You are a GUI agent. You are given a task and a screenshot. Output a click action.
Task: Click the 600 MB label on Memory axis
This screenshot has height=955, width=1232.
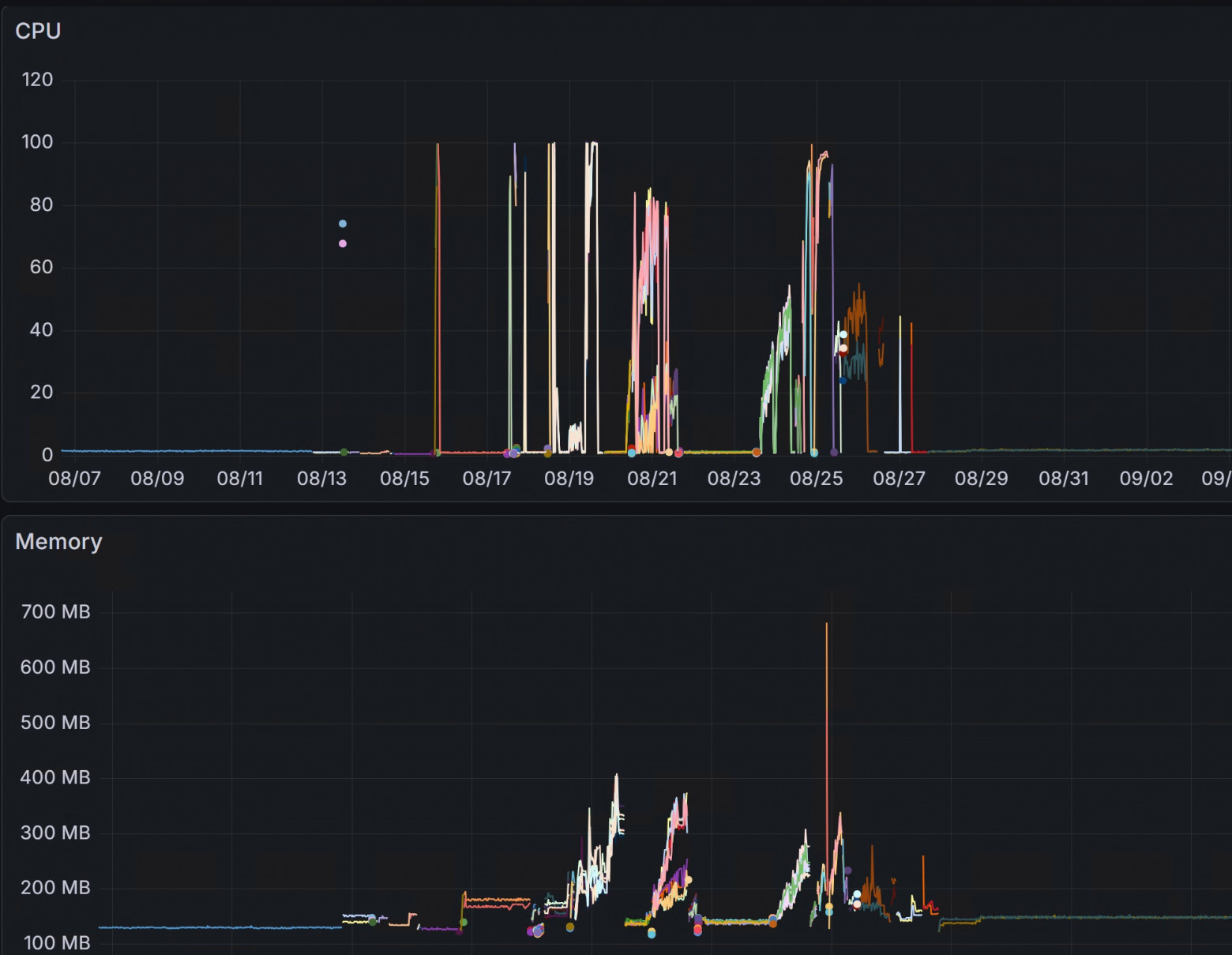click(55, 667)
